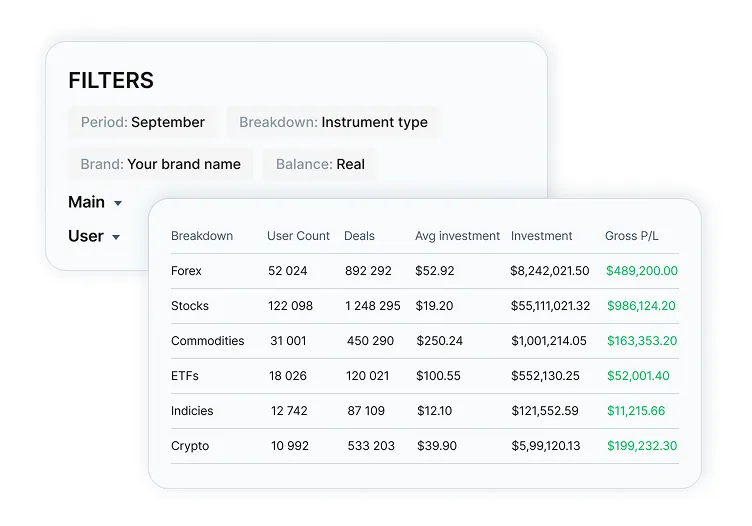Click Forex investment $8,242,021.50

coord(550,271)
